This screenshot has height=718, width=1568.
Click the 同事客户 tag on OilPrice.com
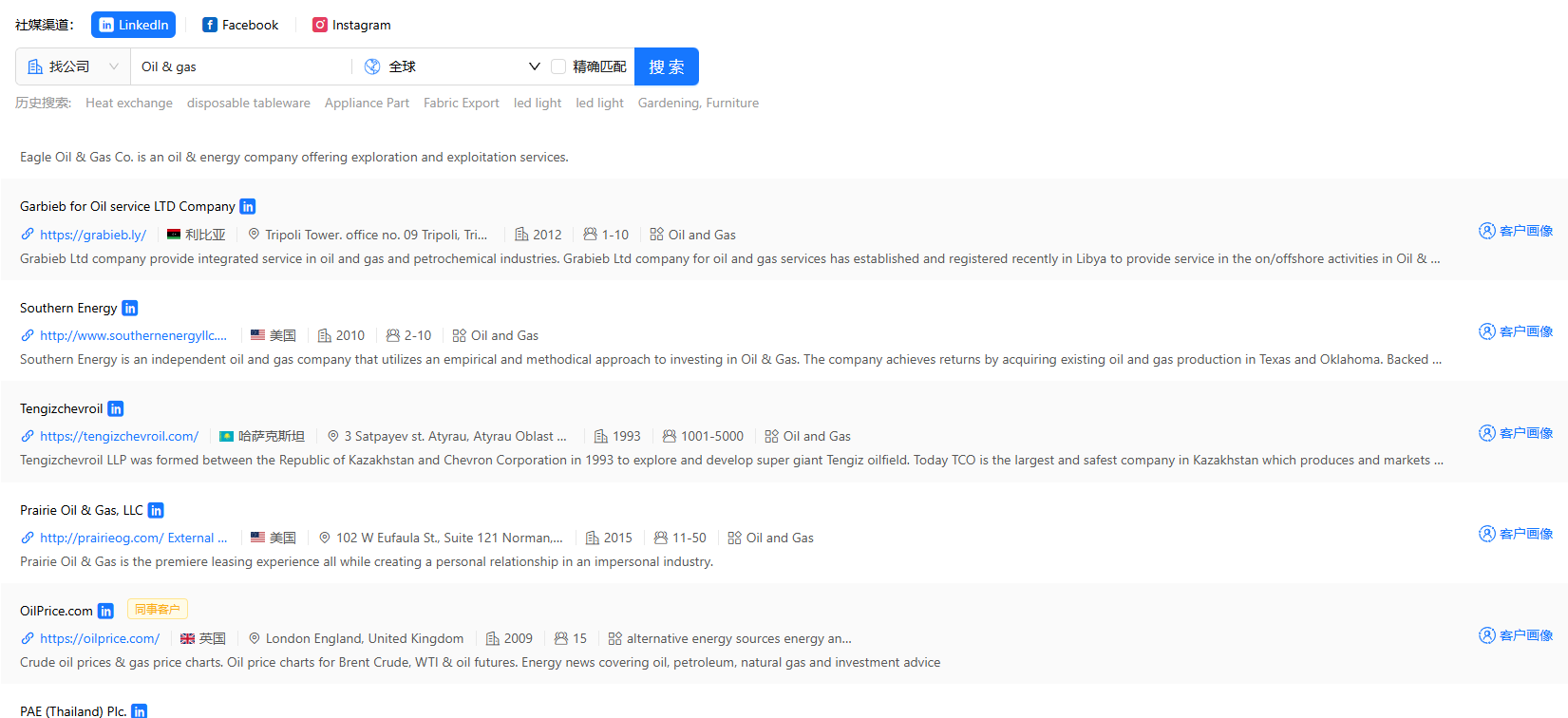[x=158, y=609]
